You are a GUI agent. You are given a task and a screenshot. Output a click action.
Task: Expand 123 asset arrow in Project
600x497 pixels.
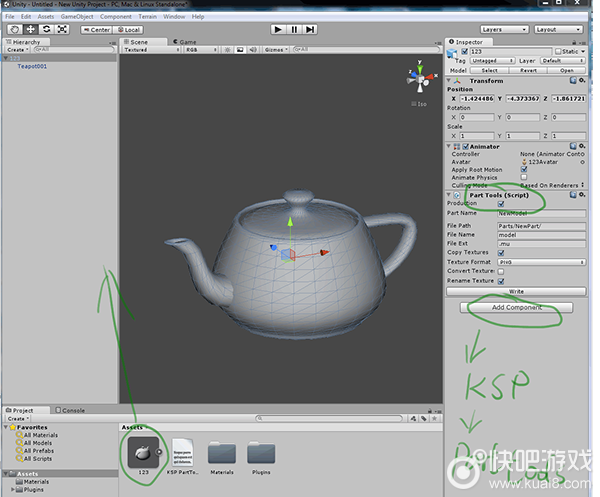click(x=159, y=452)
